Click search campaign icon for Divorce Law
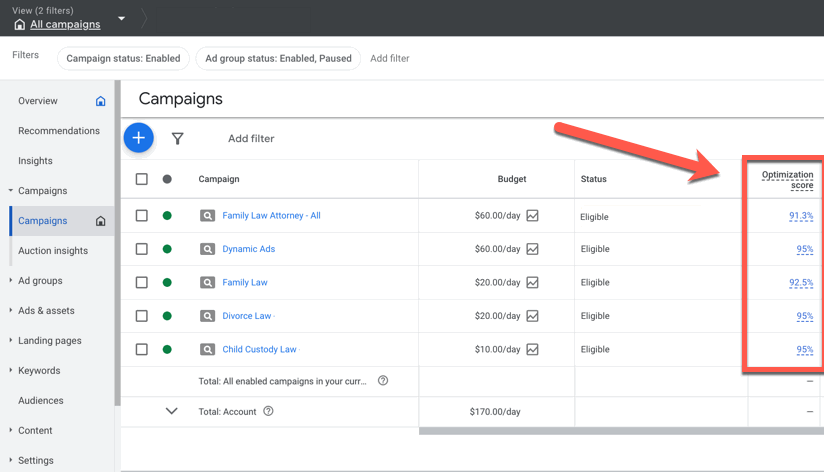This screenshot has height=472, width=824. point(207,316)
